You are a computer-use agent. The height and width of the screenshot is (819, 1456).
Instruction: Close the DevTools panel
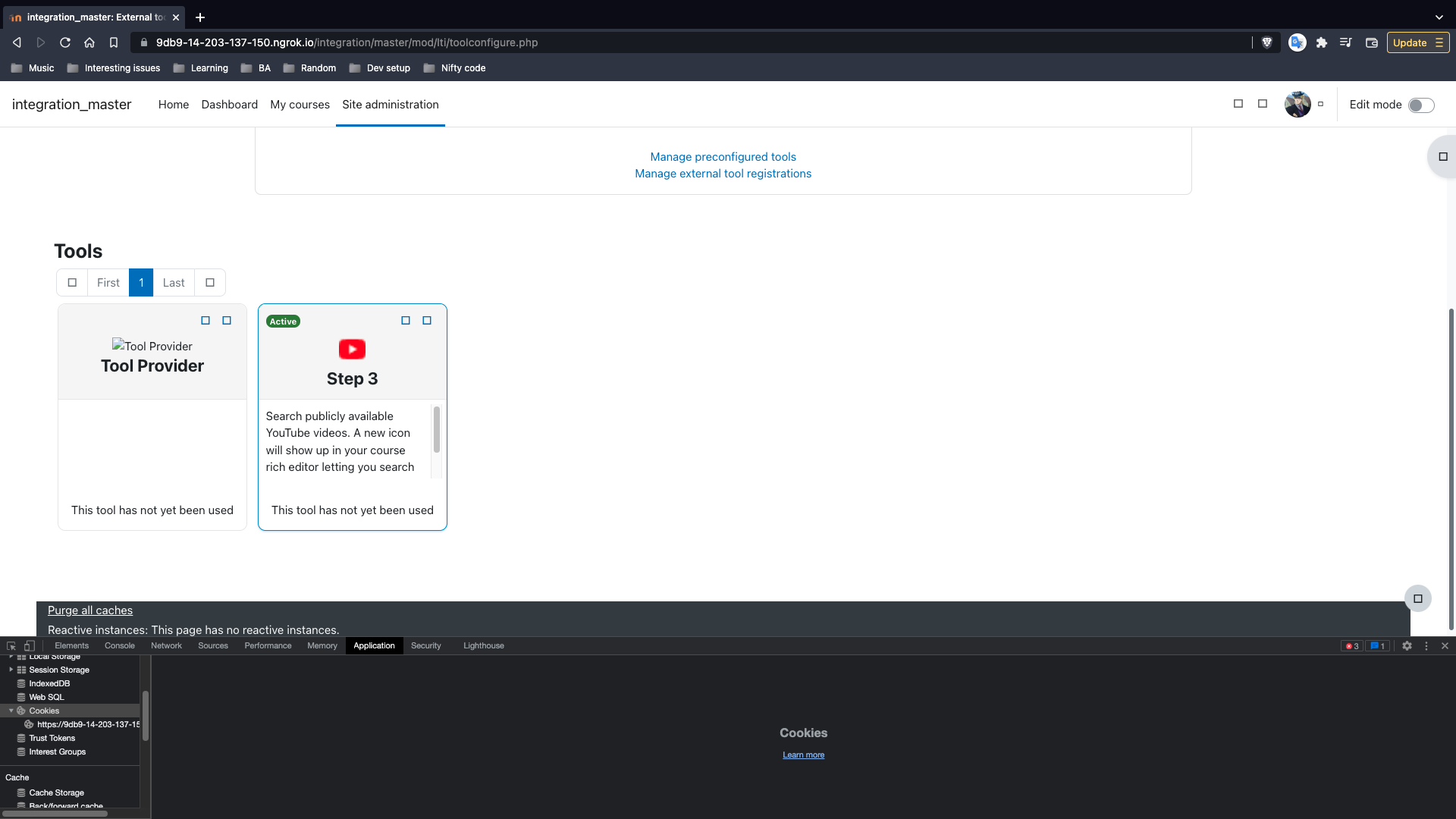coord(1445,646)
